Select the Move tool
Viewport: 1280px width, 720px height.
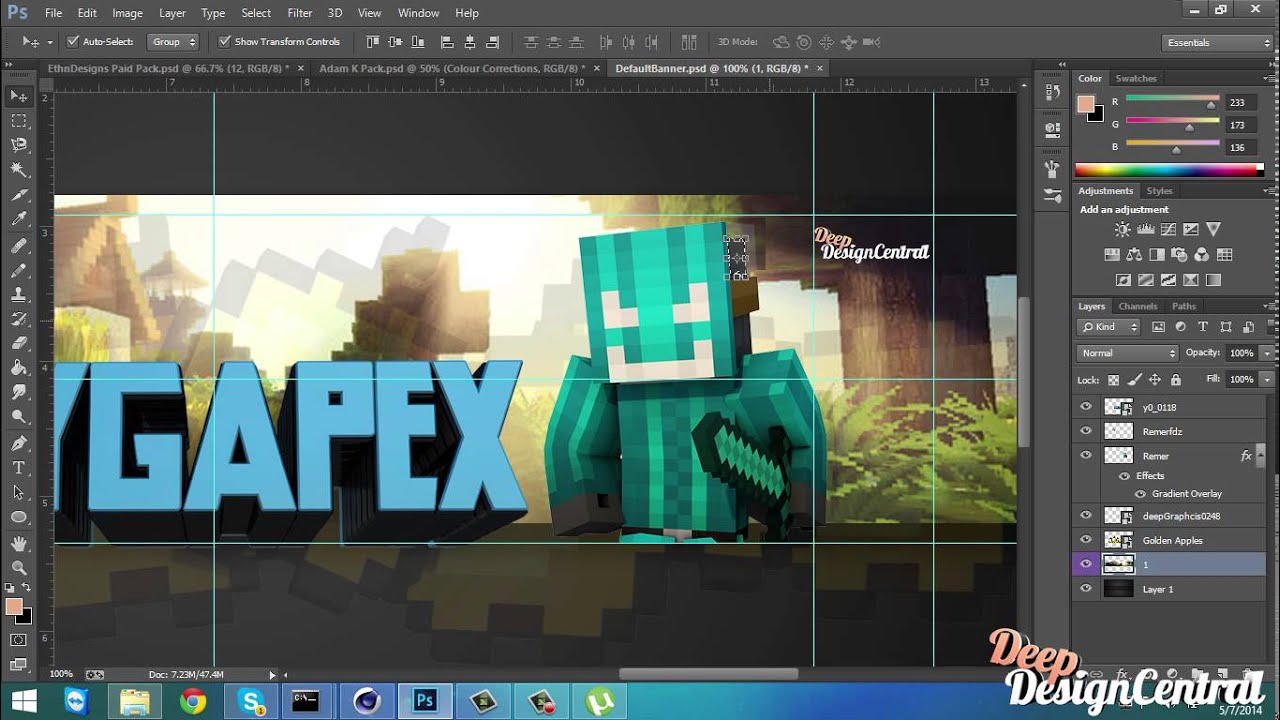[x=18, y=96]
